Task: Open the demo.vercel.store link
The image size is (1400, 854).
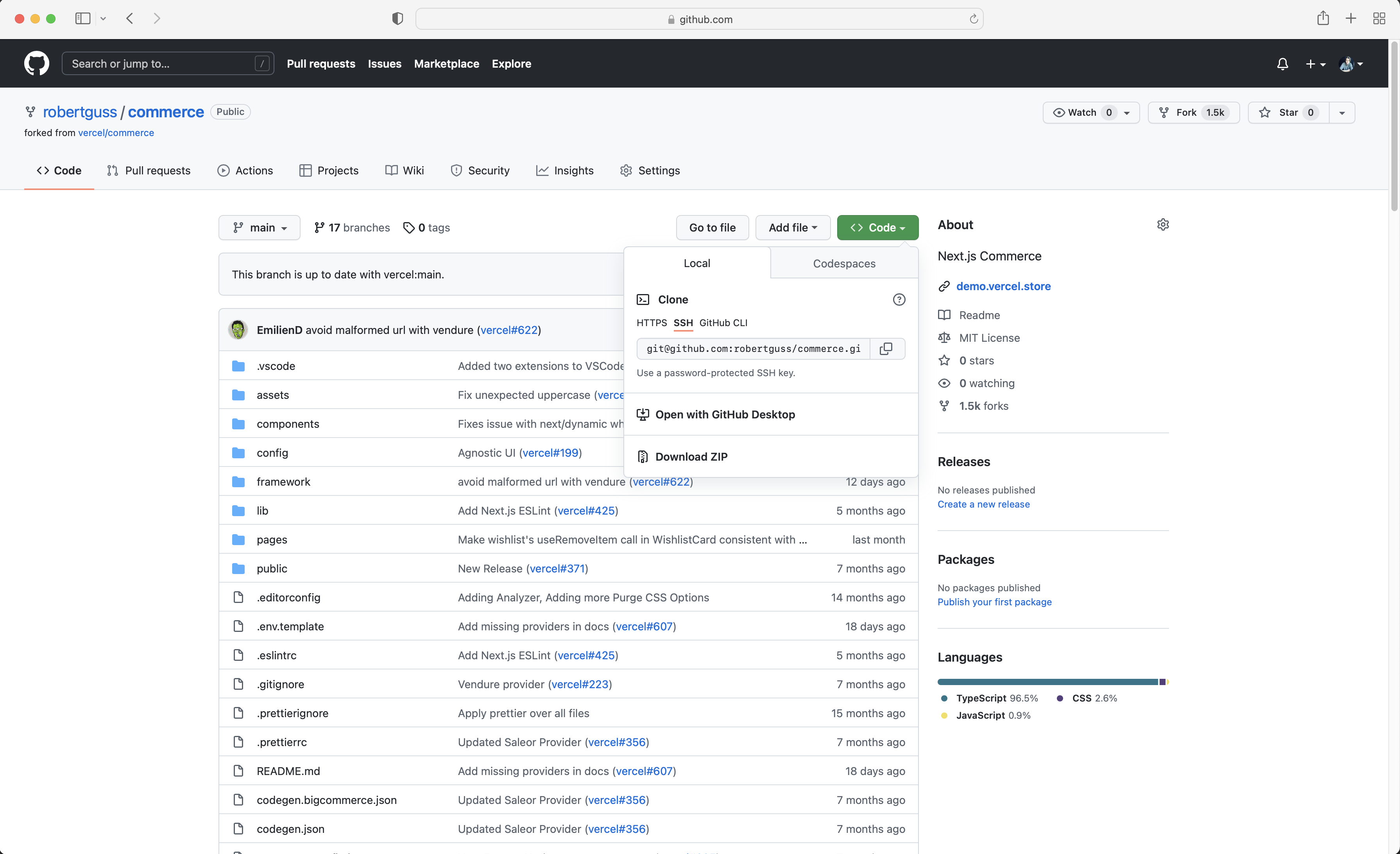Action: tap(1003, 286)
